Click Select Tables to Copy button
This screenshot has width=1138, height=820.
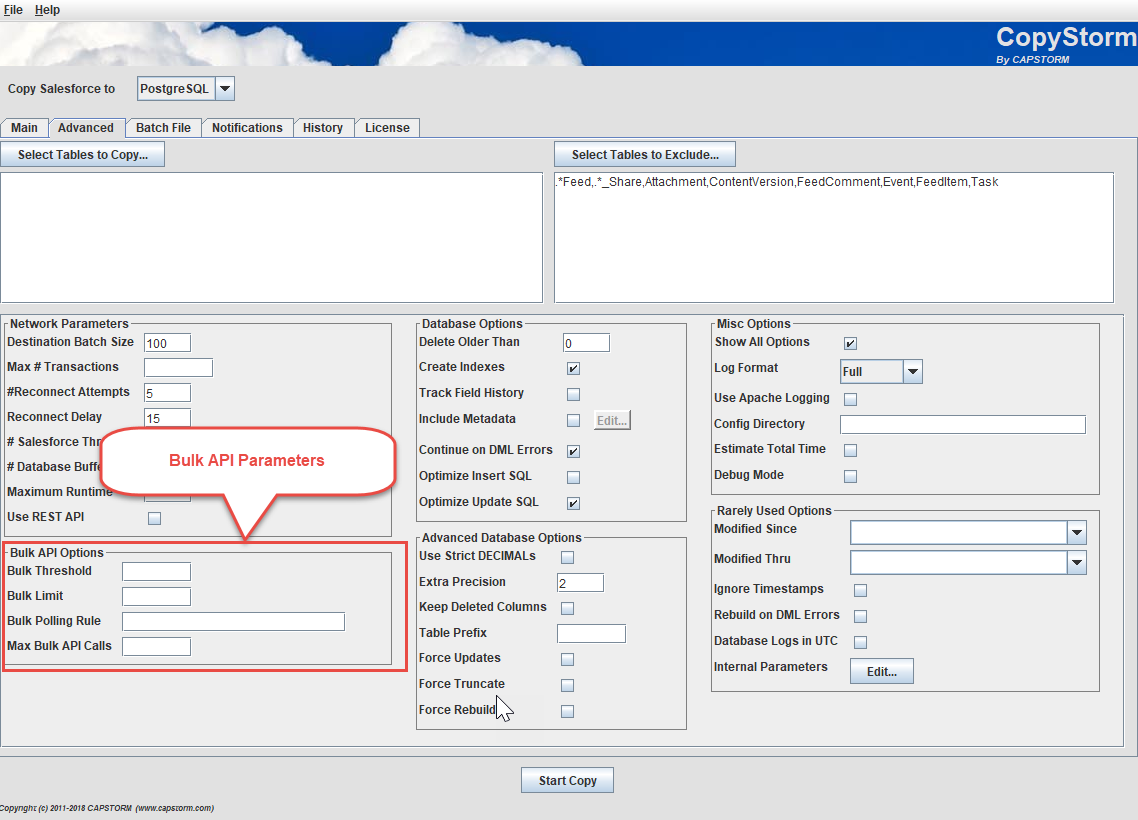(83, 155)
